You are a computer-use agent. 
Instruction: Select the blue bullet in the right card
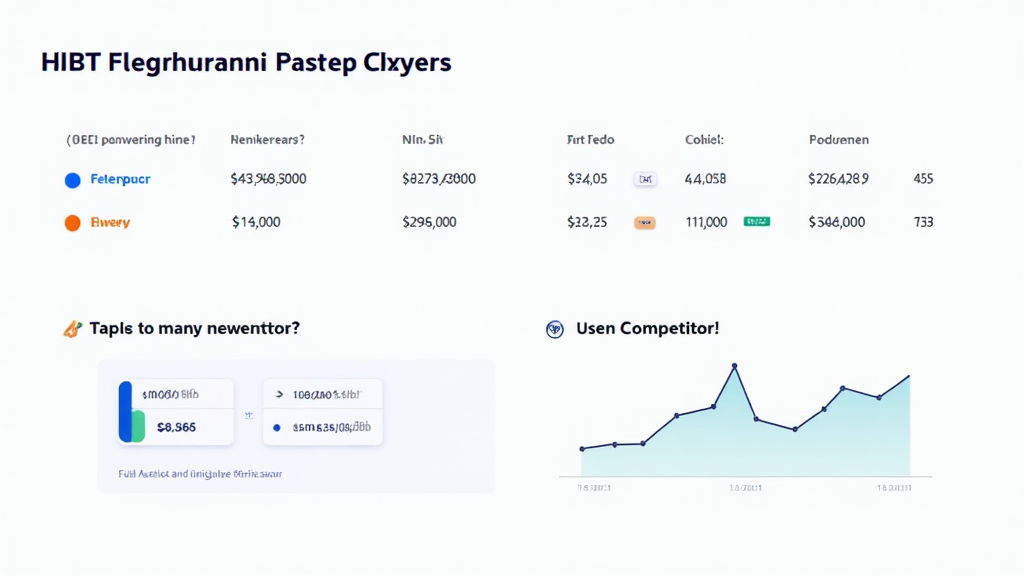[x=278, y=427]
